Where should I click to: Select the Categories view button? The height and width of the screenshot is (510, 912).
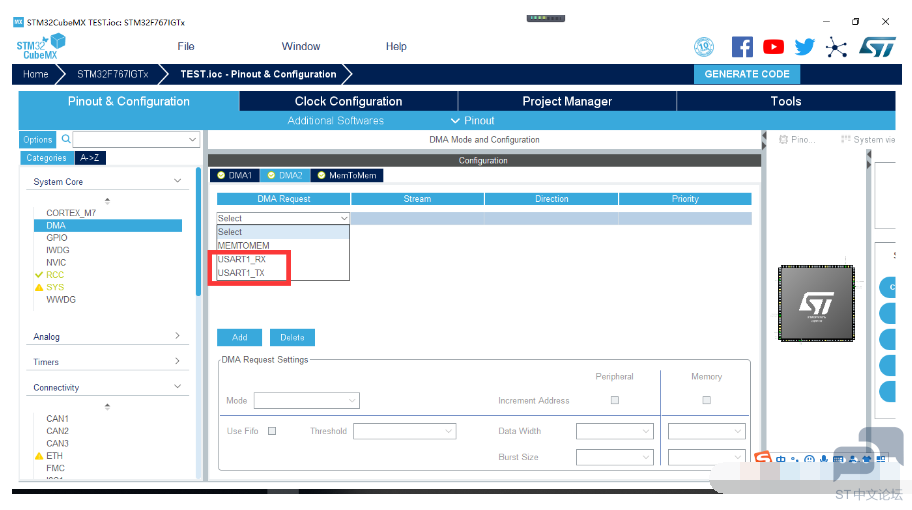coord(47,158)
